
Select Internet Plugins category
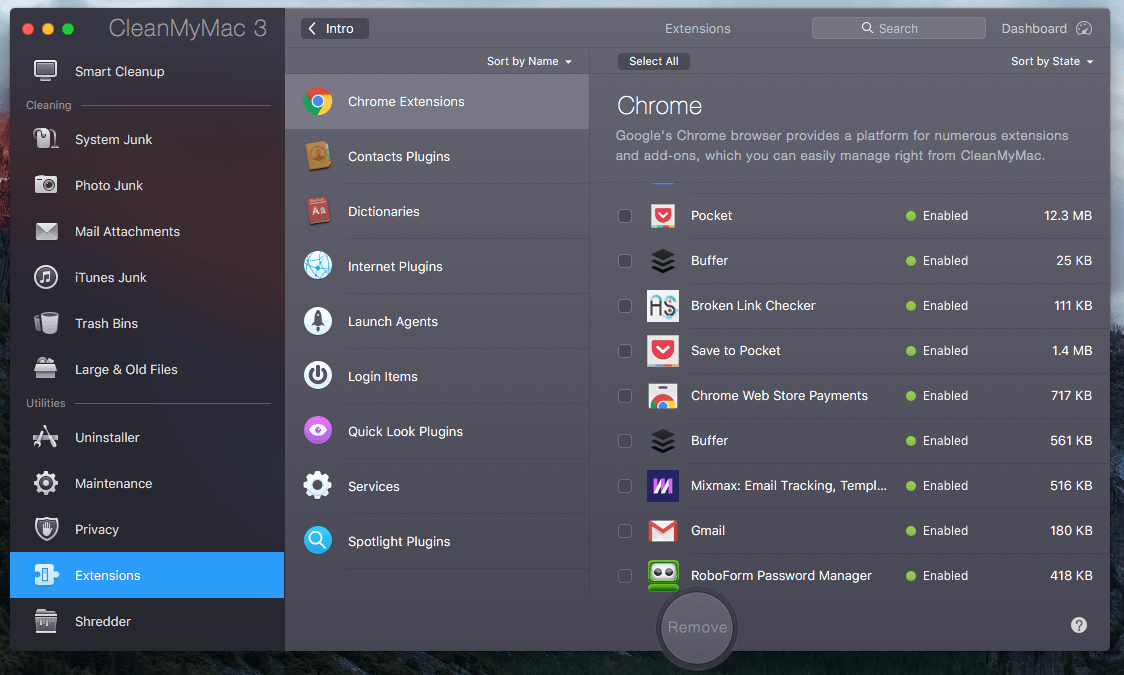pos(437,266)
